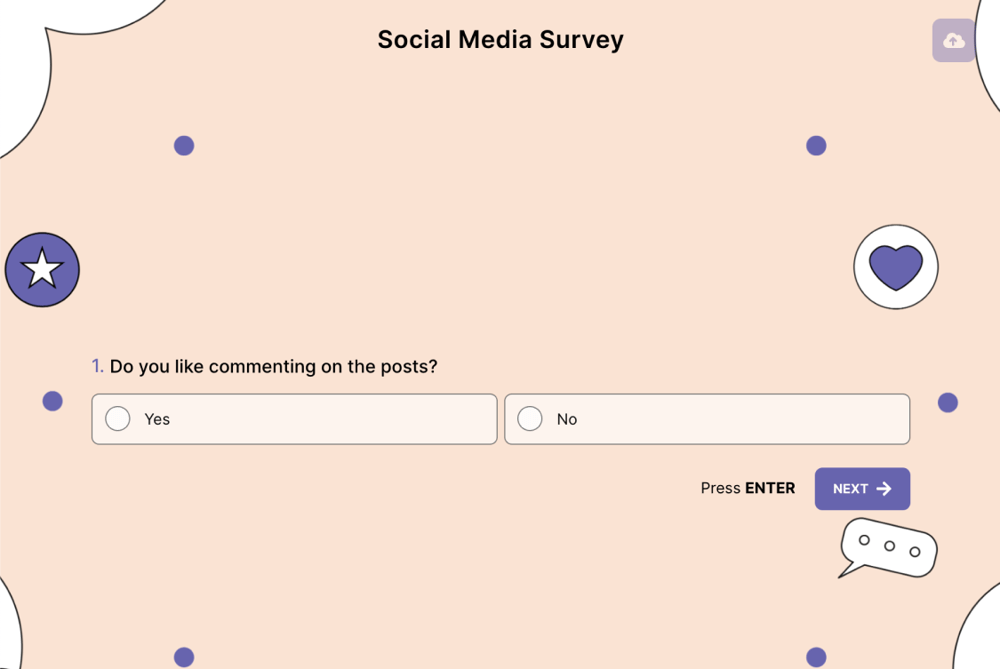
Task: Click the arrow icon inside the NEXT button
Action: tap(884, 489)
